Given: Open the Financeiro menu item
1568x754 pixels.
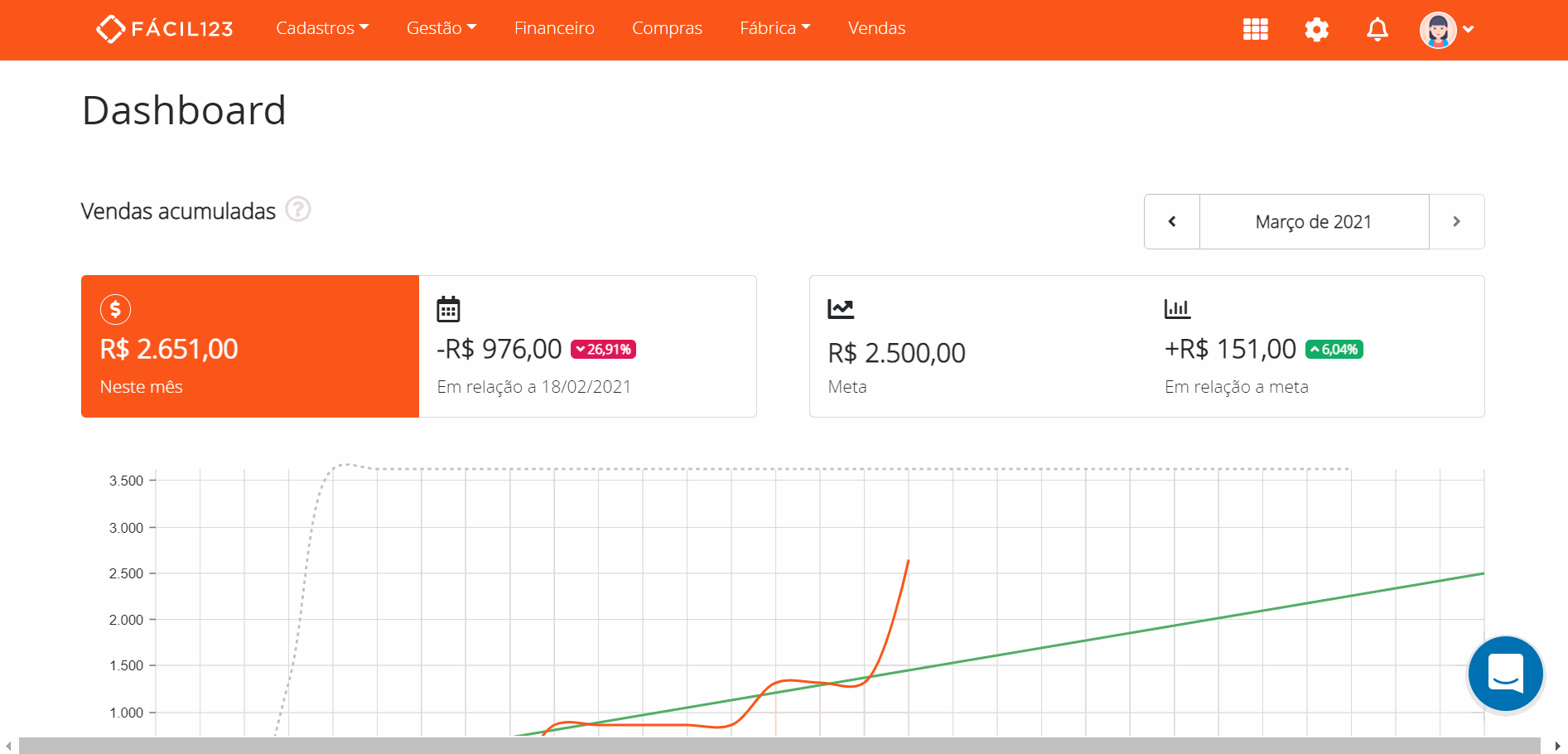Looking at the screenshot, I should (554, 28).
